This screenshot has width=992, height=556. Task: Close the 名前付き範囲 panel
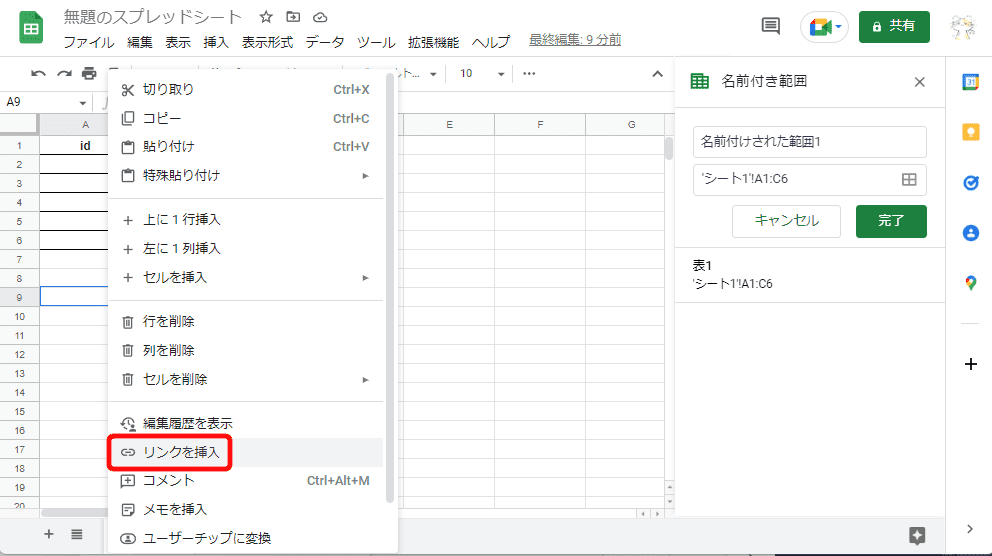coord(919,82)
